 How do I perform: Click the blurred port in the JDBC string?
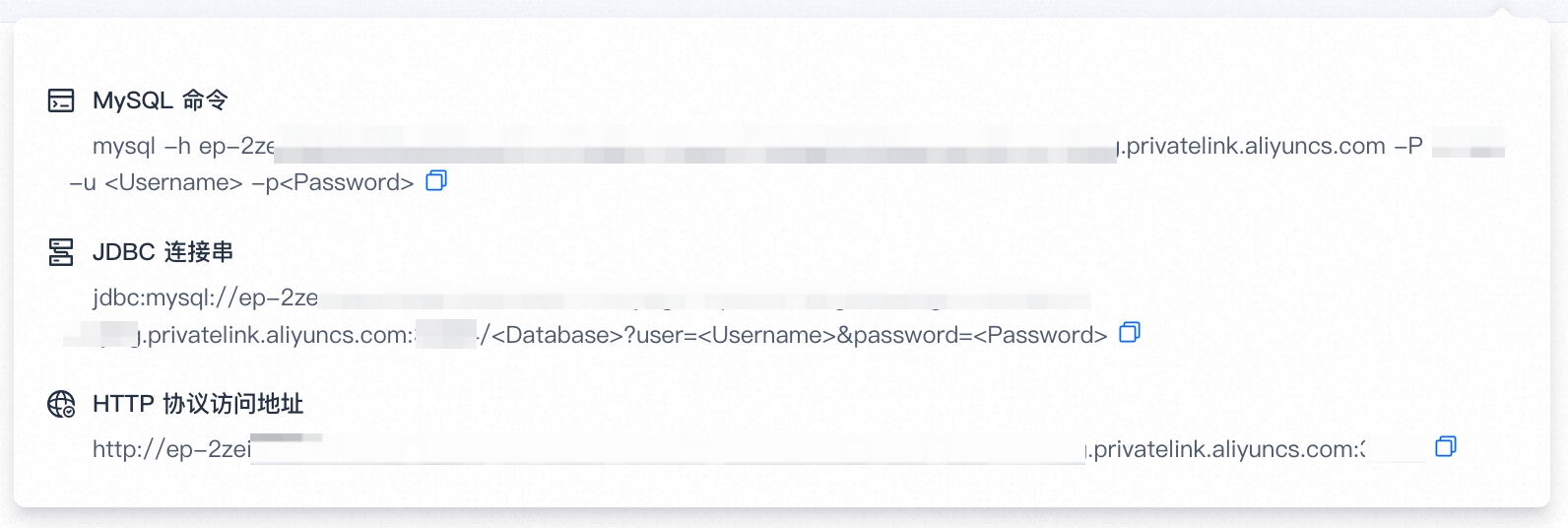click(446, 335)
